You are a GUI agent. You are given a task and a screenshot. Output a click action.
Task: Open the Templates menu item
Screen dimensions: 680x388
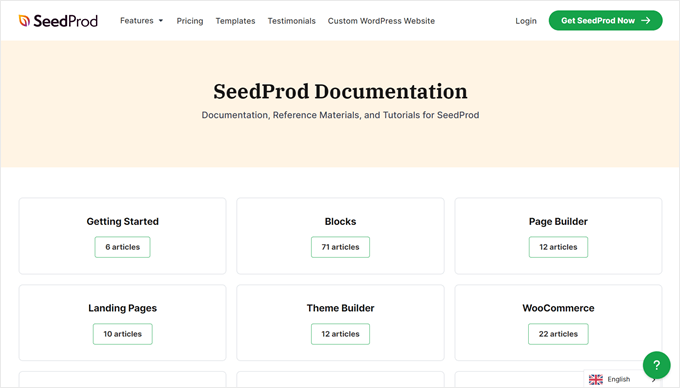235,21
